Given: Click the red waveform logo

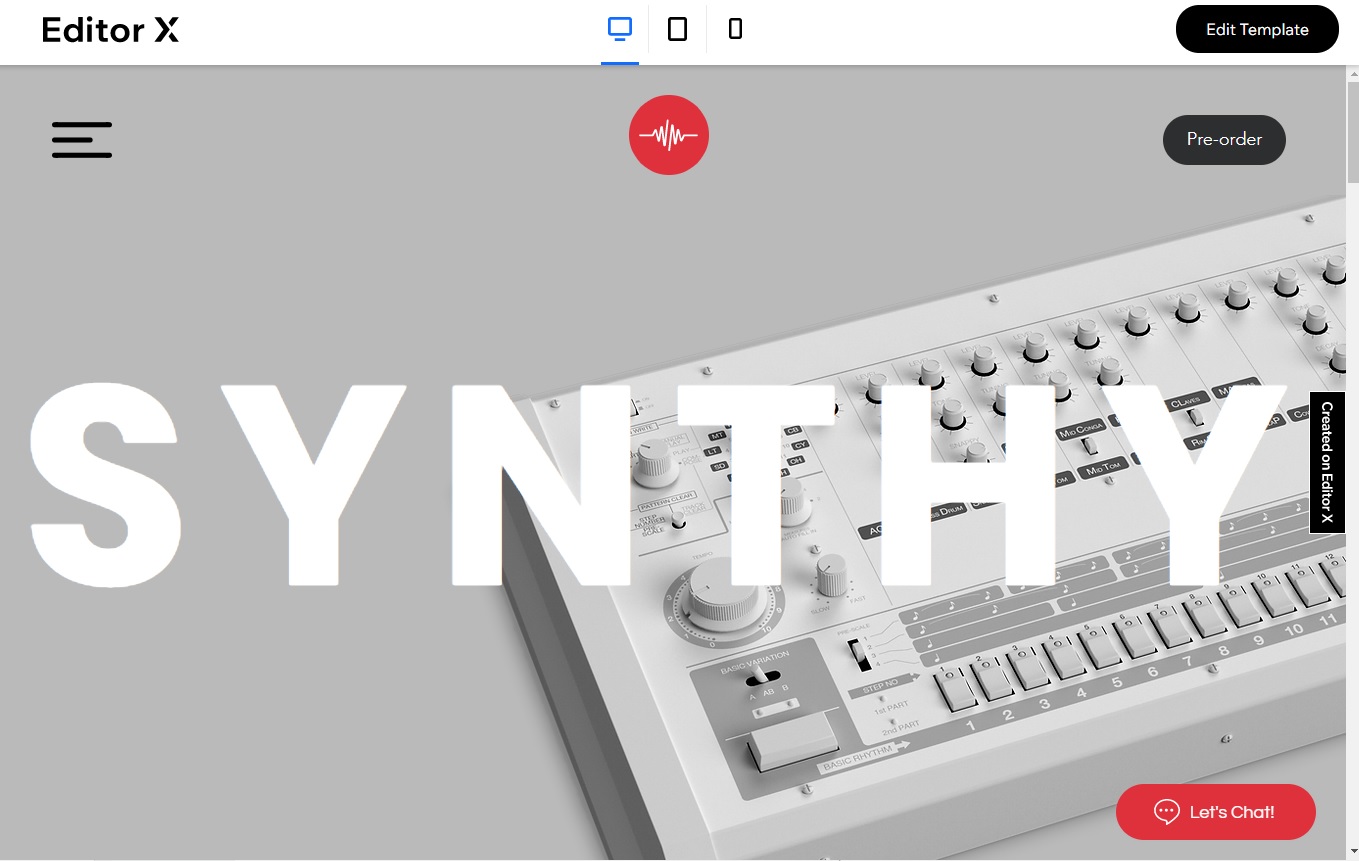Looking at the screenshot, I should 669,135.
